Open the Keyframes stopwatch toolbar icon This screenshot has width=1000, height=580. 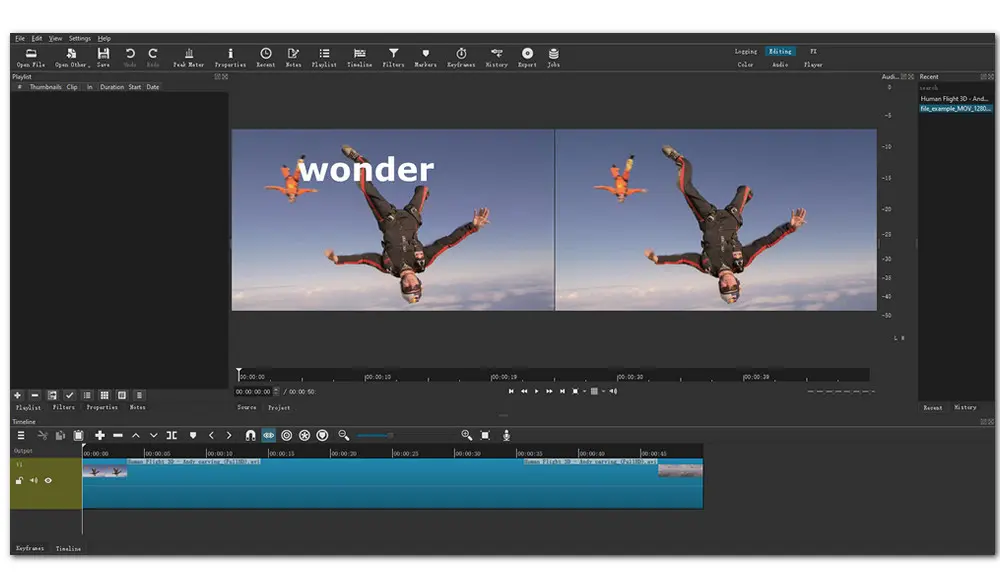click(461, 57)
